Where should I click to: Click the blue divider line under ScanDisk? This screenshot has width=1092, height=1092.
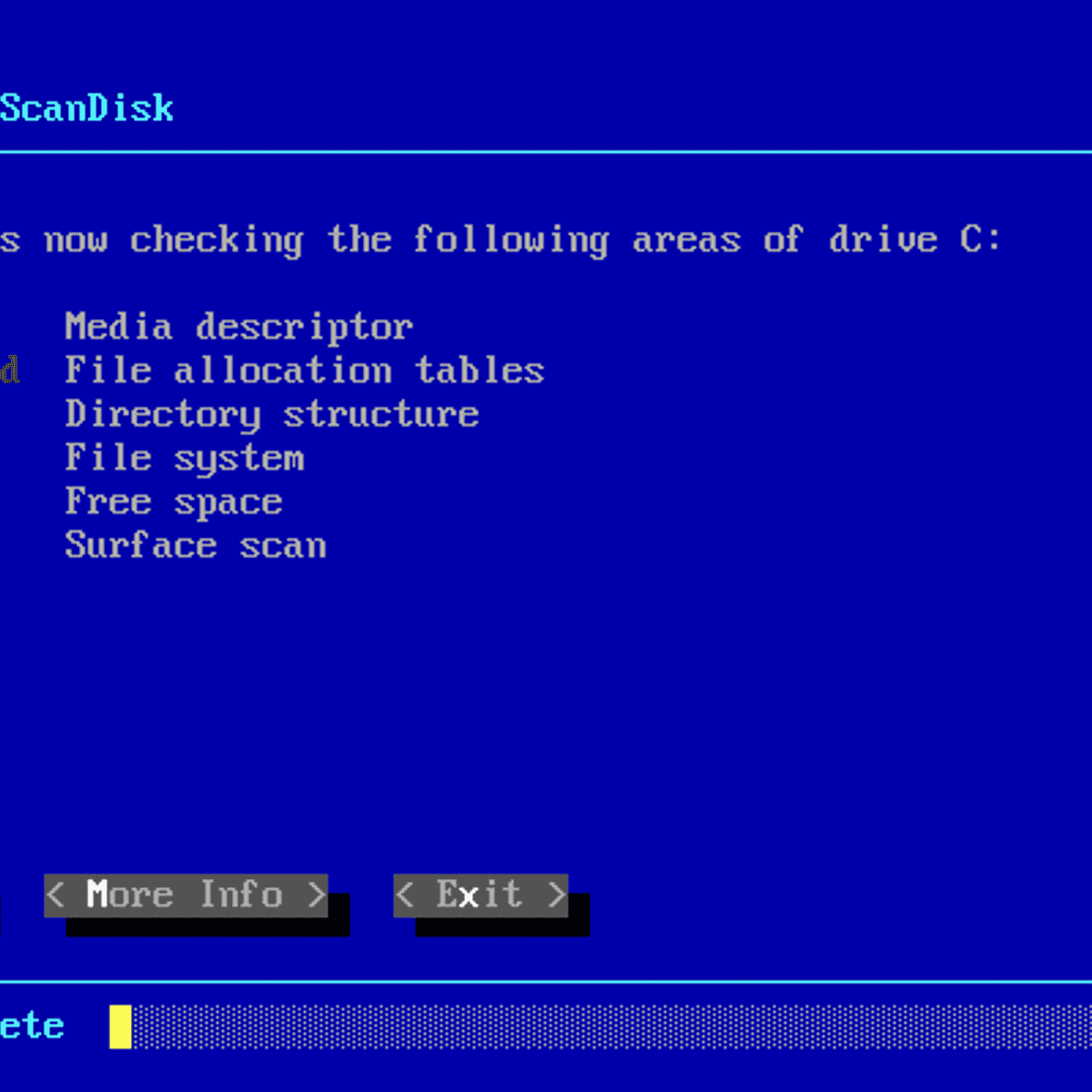(x=546, y=153)
